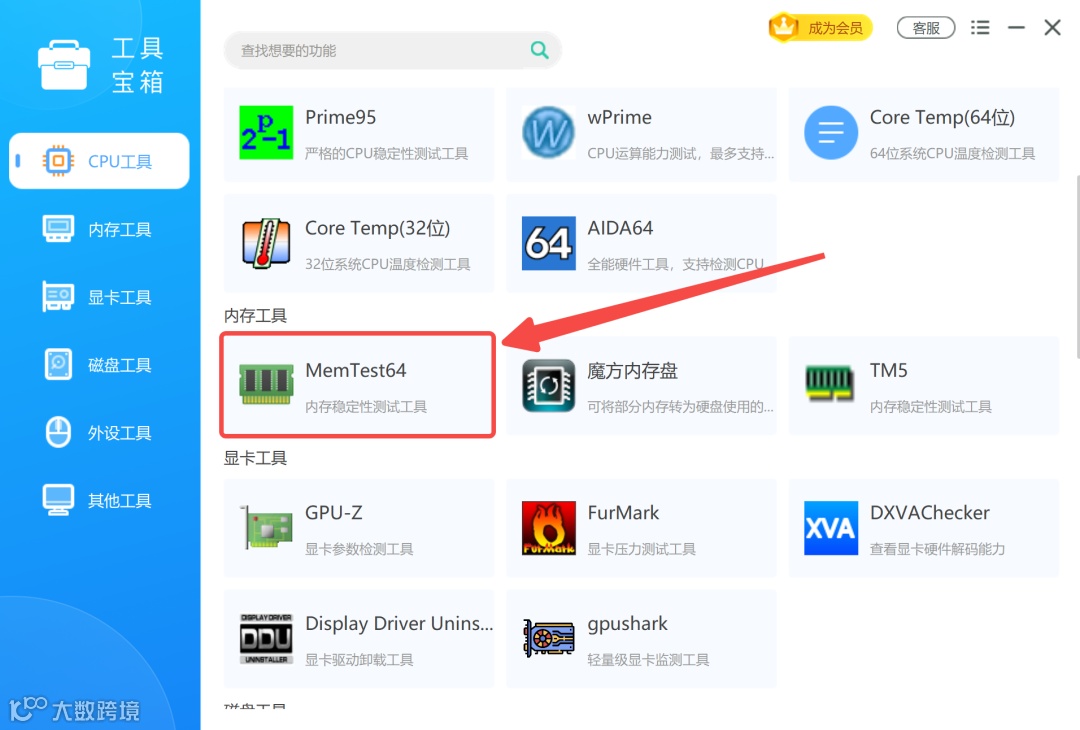The image size is (1080, 730).
Task: Switch to the 显卡工具 tab
Action: click(99, 297)
